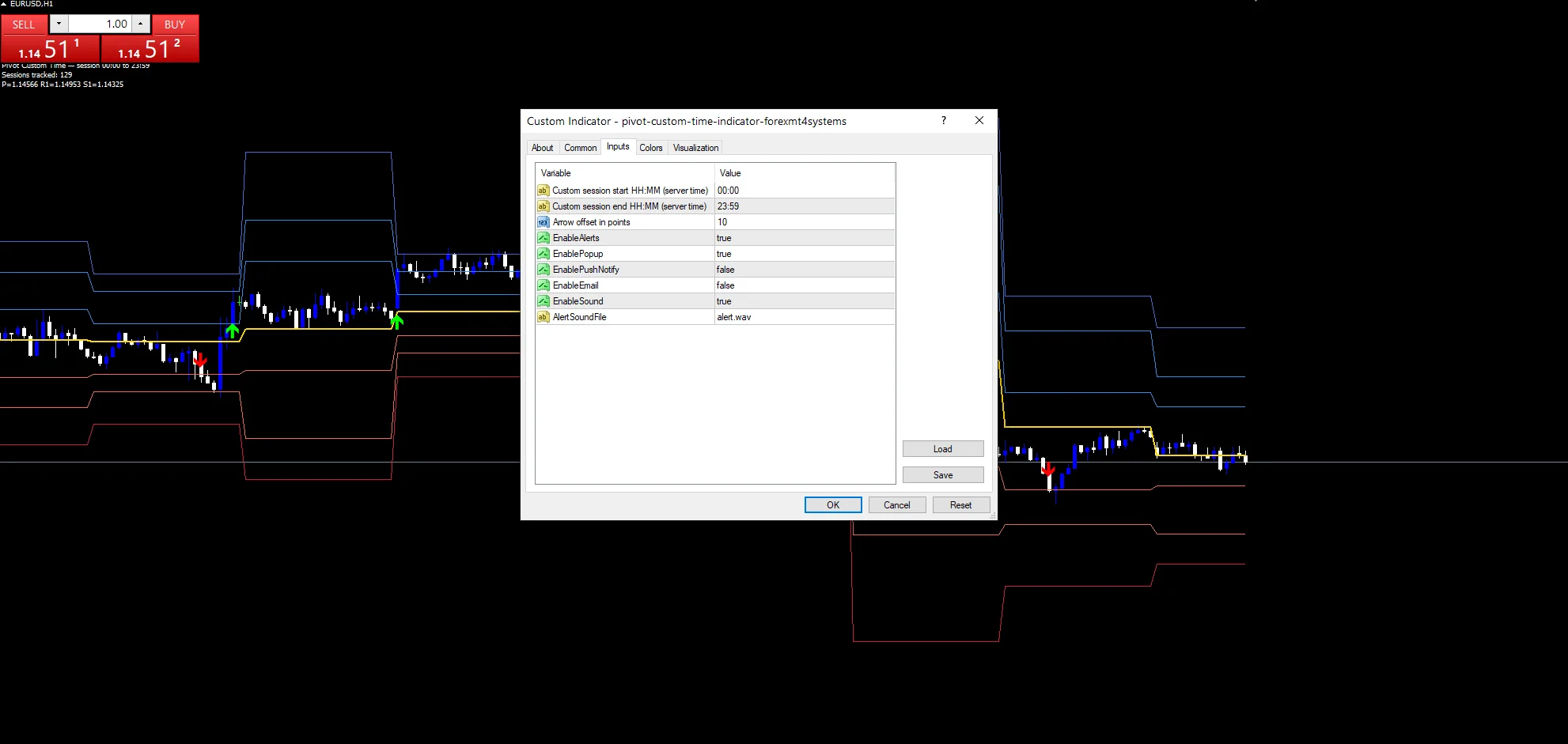The height and width of the screenshot is (744, 1568).
Task: Open the Colors tab
Action: pyautogui.click(x=651, y=148)
